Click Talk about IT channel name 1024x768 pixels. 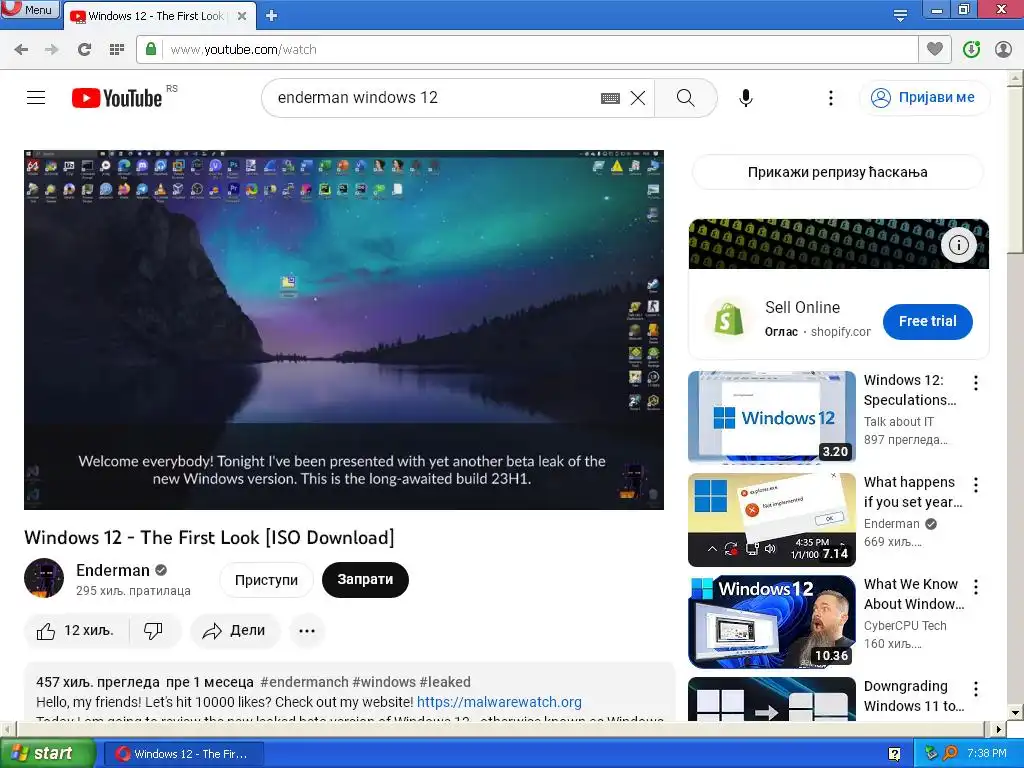pyautogui.click(x=899, y=422)
